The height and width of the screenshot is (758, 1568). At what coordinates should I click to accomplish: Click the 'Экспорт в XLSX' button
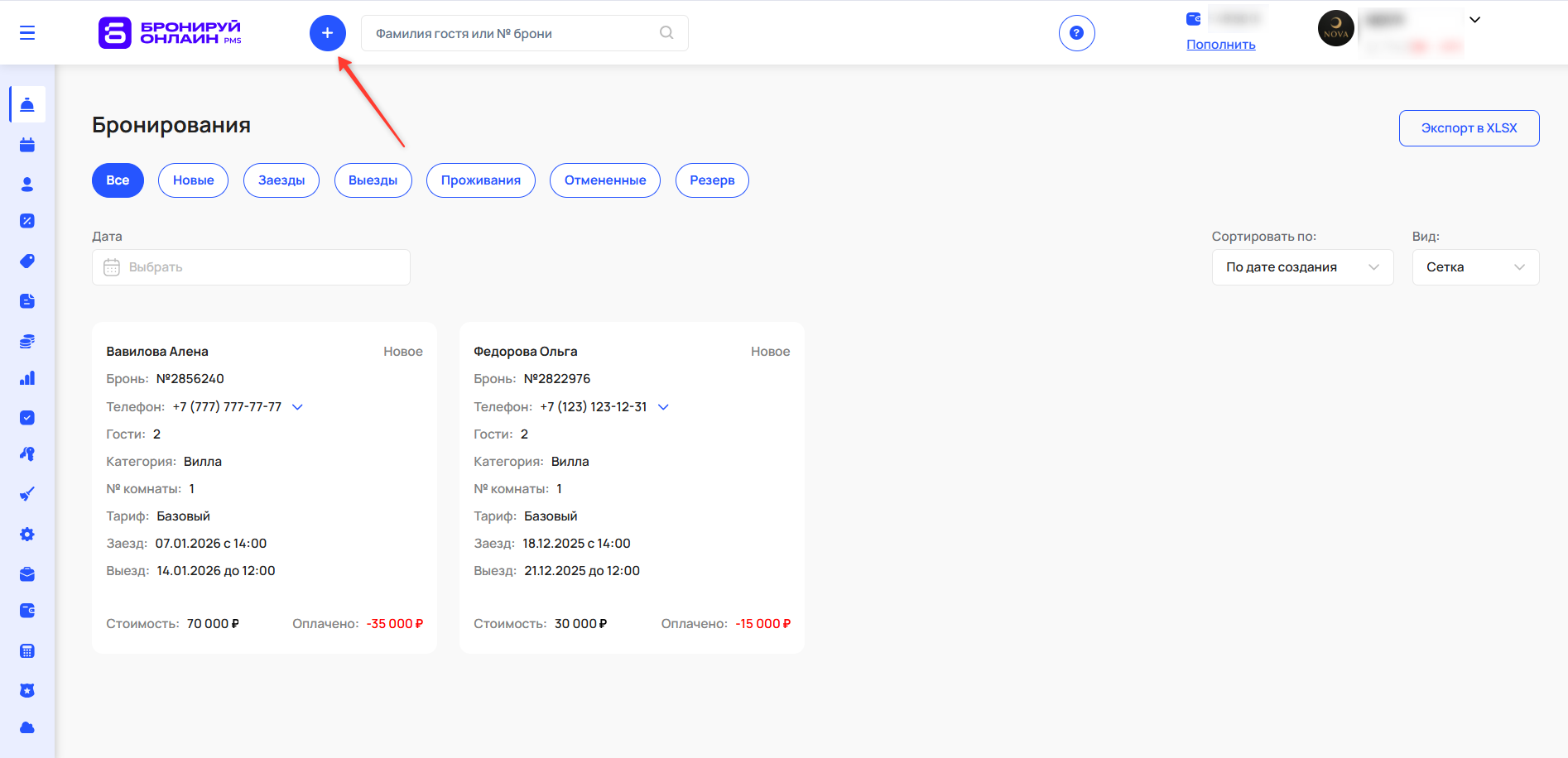[x=1469, y=128]
